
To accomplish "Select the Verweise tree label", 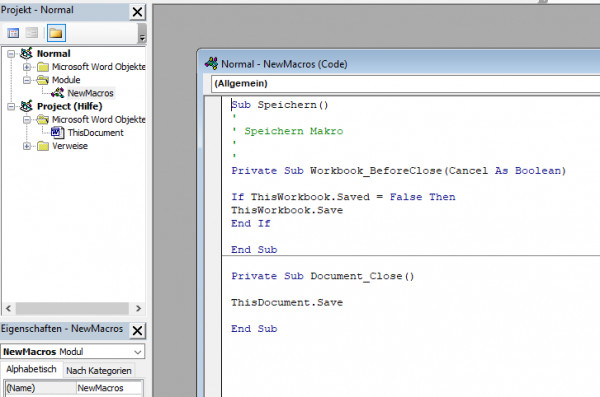I will point(70,146).
